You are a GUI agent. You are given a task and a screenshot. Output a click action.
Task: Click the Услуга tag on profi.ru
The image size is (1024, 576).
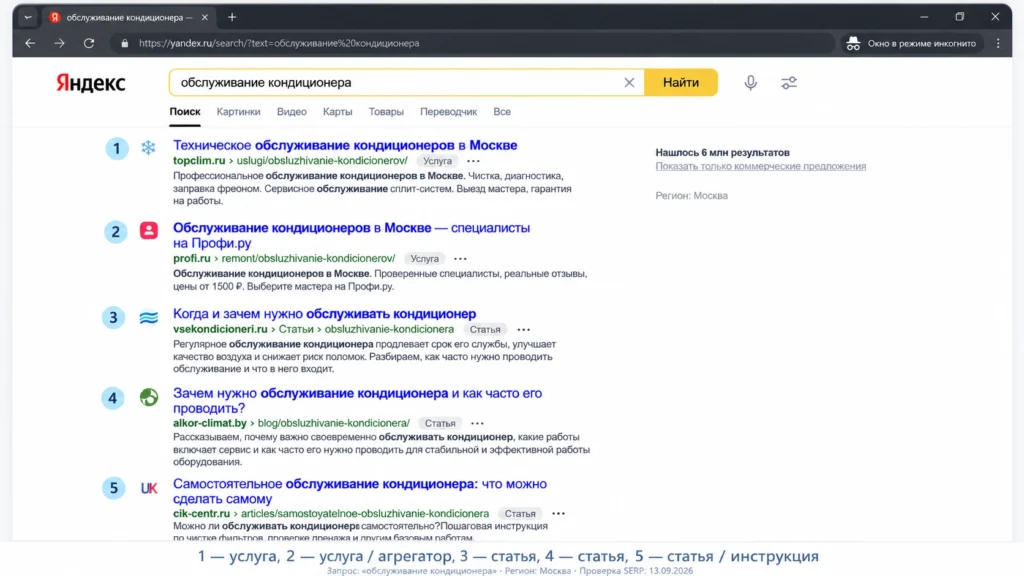[x=424, y=259]
